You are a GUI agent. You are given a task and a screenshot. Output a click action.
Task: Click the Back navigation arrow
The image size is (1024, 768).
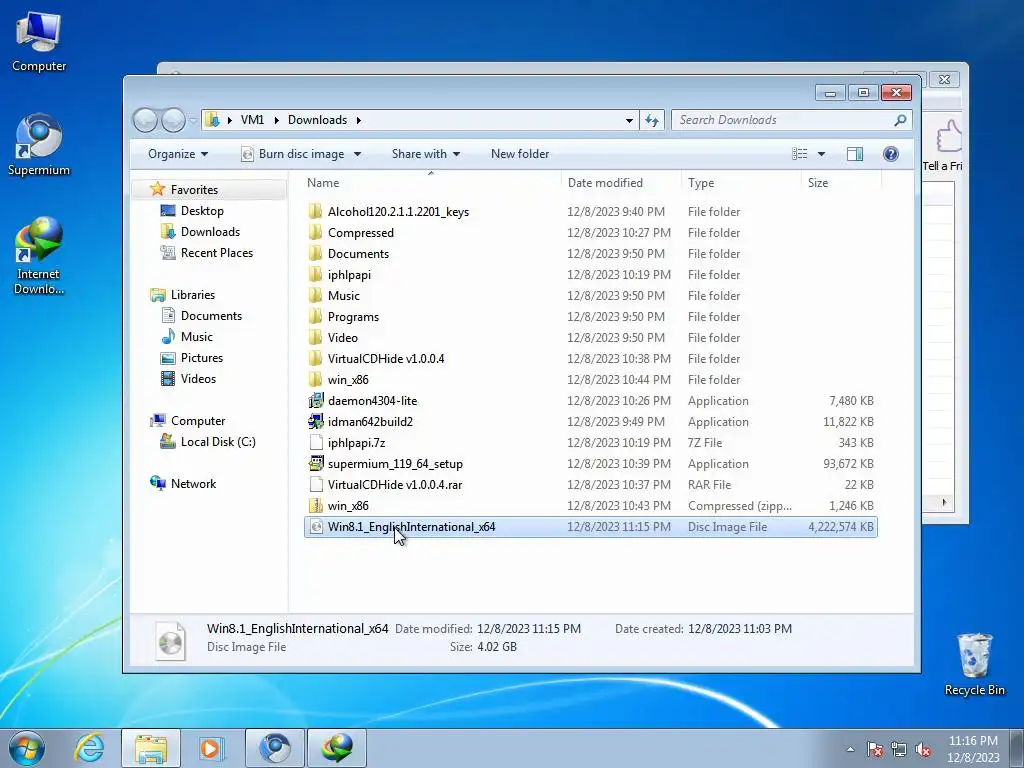(146, 120)
